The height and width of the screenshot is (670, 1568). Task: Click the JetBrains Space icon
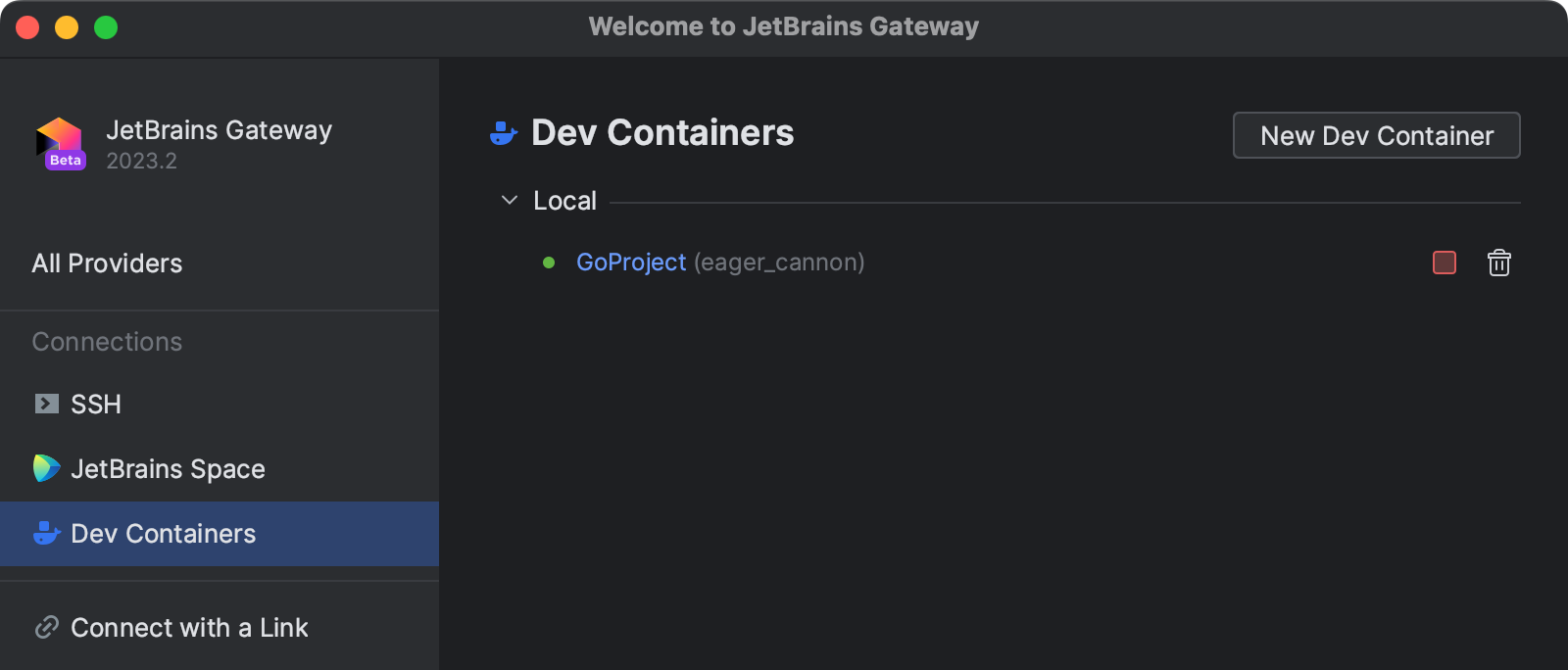click(44, 468)
